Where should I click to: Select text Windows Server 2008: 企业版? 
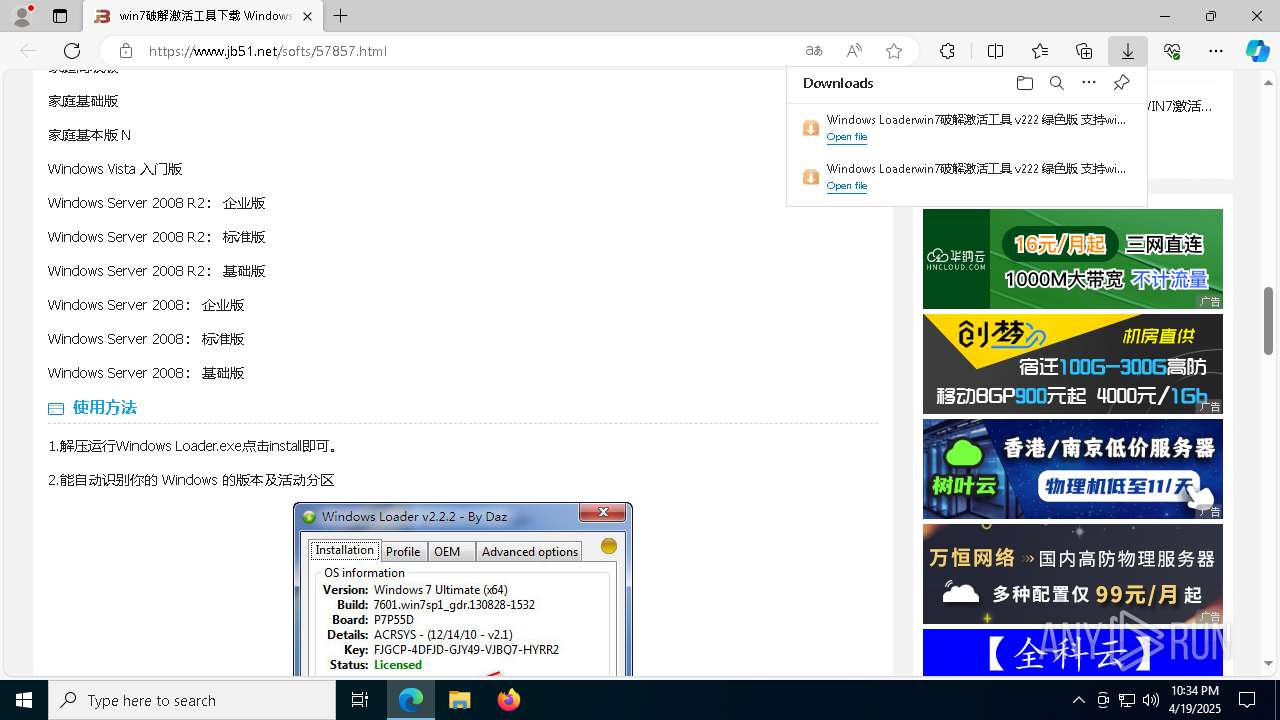coord(146,305)
